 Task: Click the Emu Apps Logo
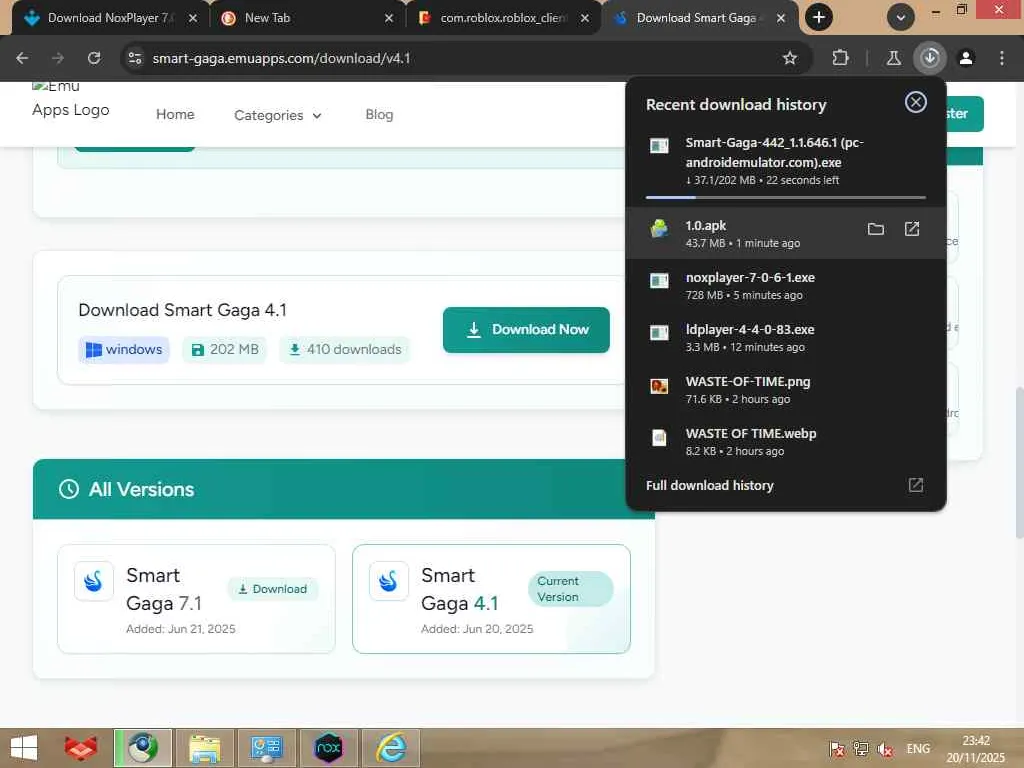pyautogui.click(x=70, y=99)
